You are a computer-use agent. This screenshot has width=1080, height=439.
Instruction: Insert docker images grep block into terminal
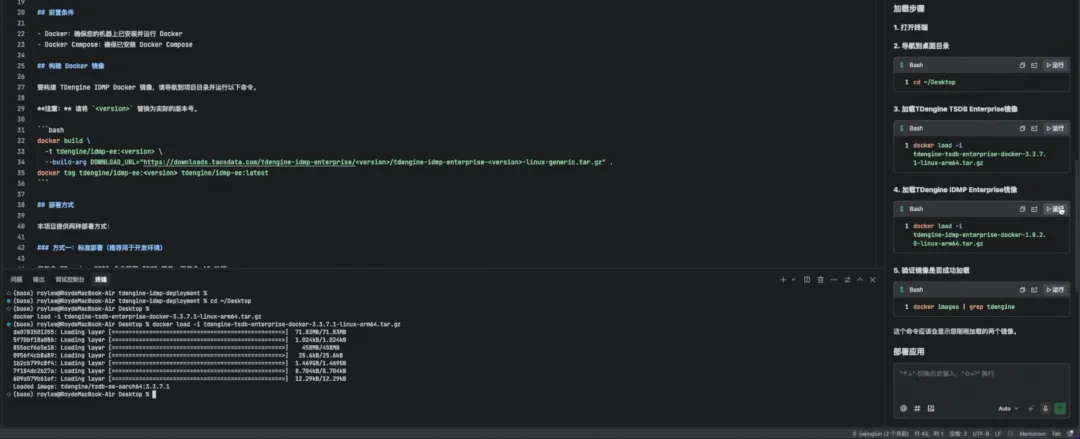(x=1034, y=289)
